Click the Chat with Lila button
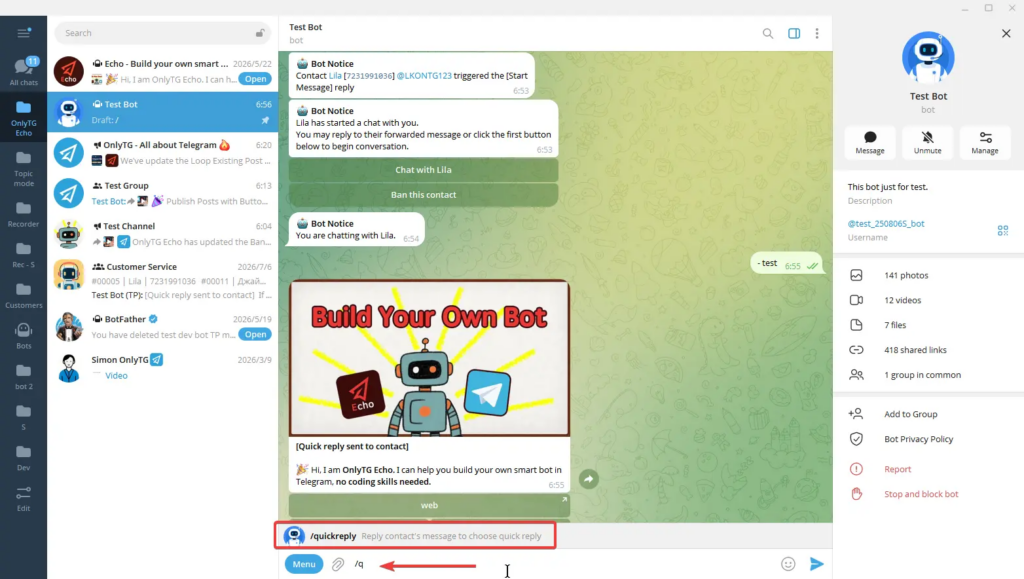The image size is (1024, 579). click(423, 170)
